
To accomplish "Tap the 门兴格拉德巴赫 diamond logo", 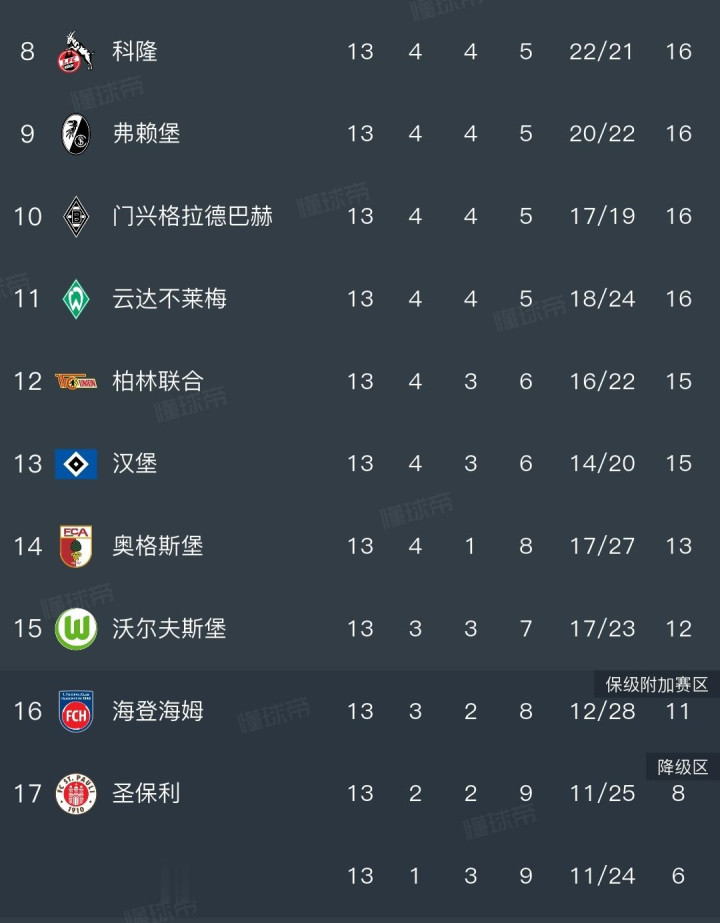I will [x=76, y=216].
